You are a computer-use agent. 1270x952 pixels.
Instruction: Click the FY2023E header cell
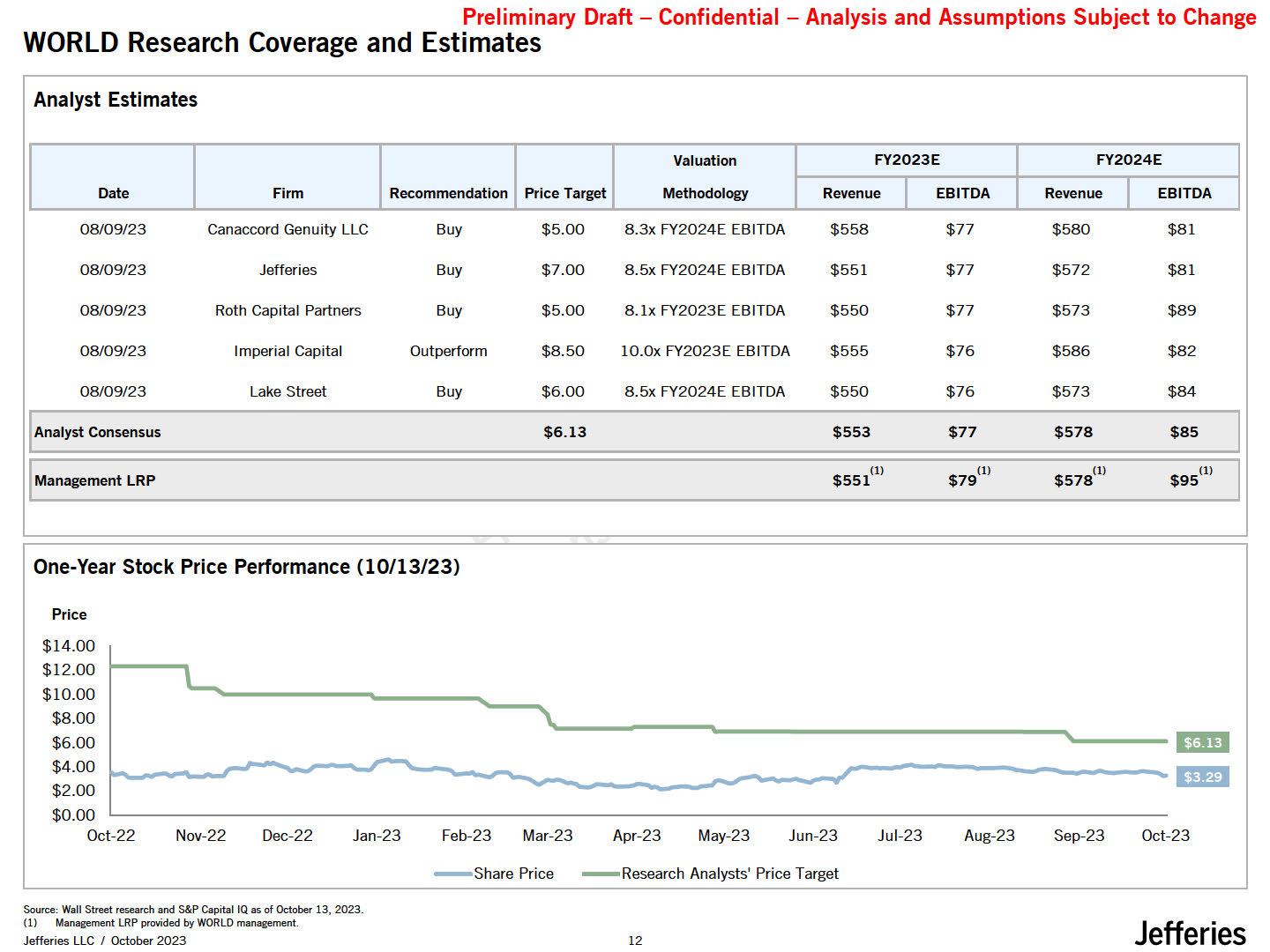(906, 160)
